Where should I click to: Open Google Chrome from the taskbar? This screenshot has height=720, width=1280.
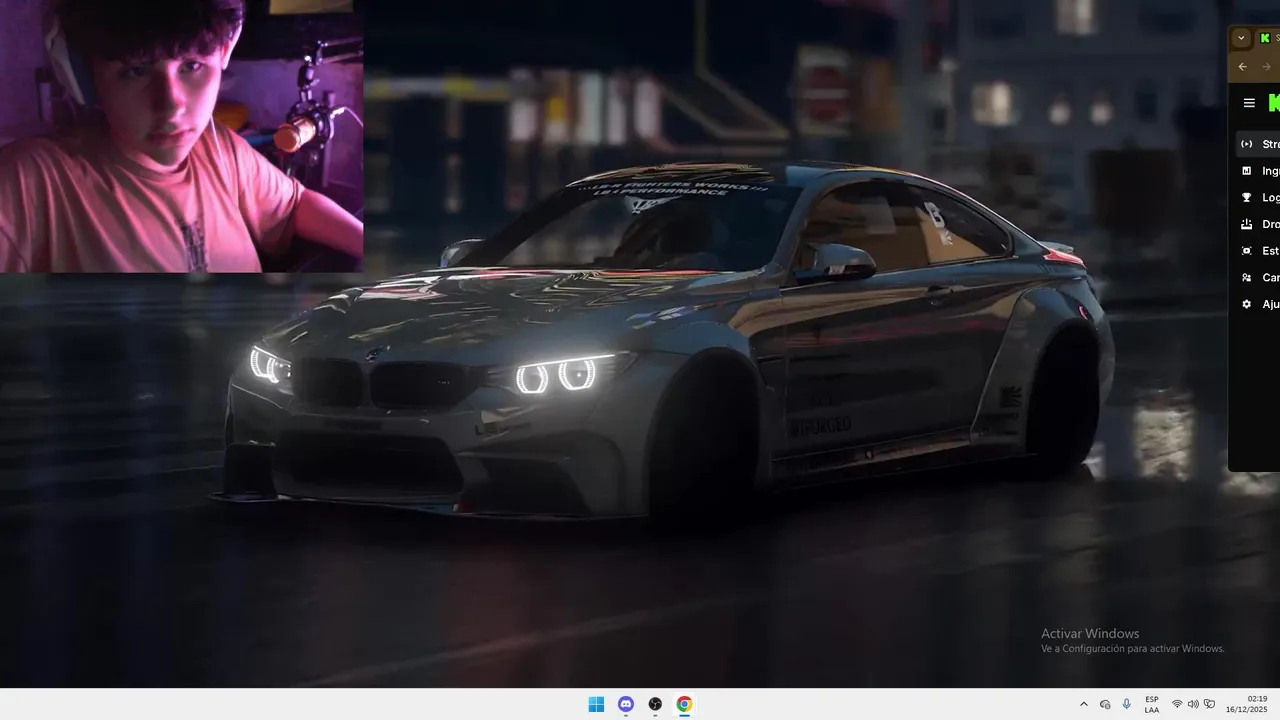click(684, 704)
